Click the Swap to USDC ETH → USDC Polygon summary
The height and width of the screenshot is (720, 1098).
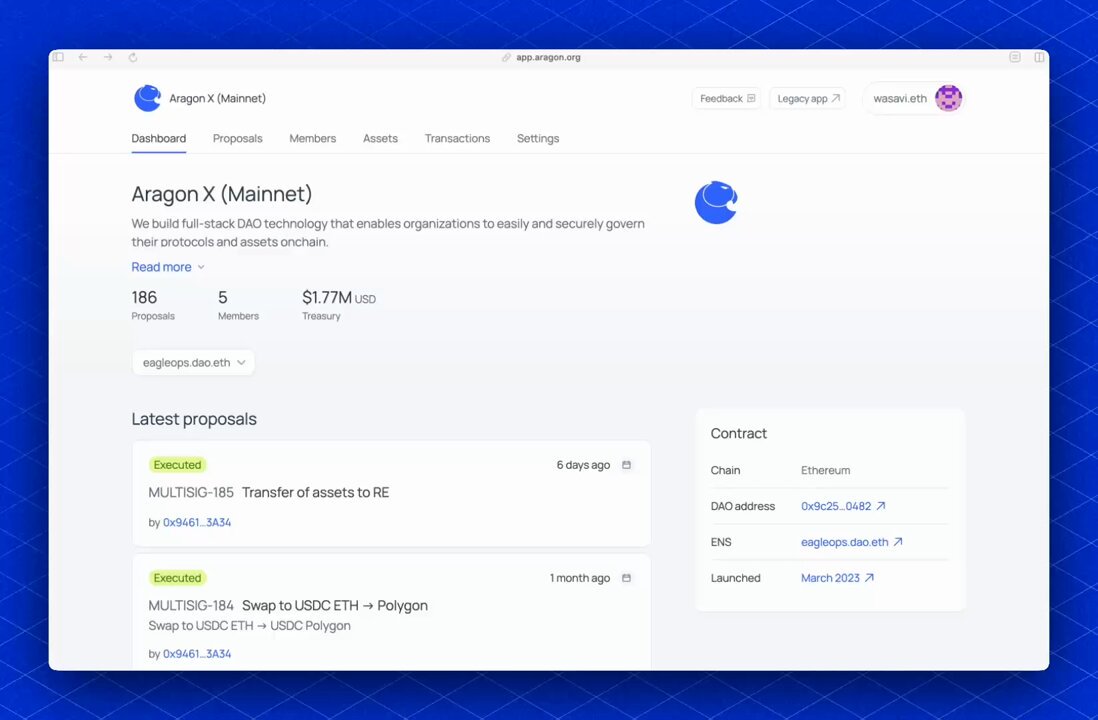pos(249,625)
